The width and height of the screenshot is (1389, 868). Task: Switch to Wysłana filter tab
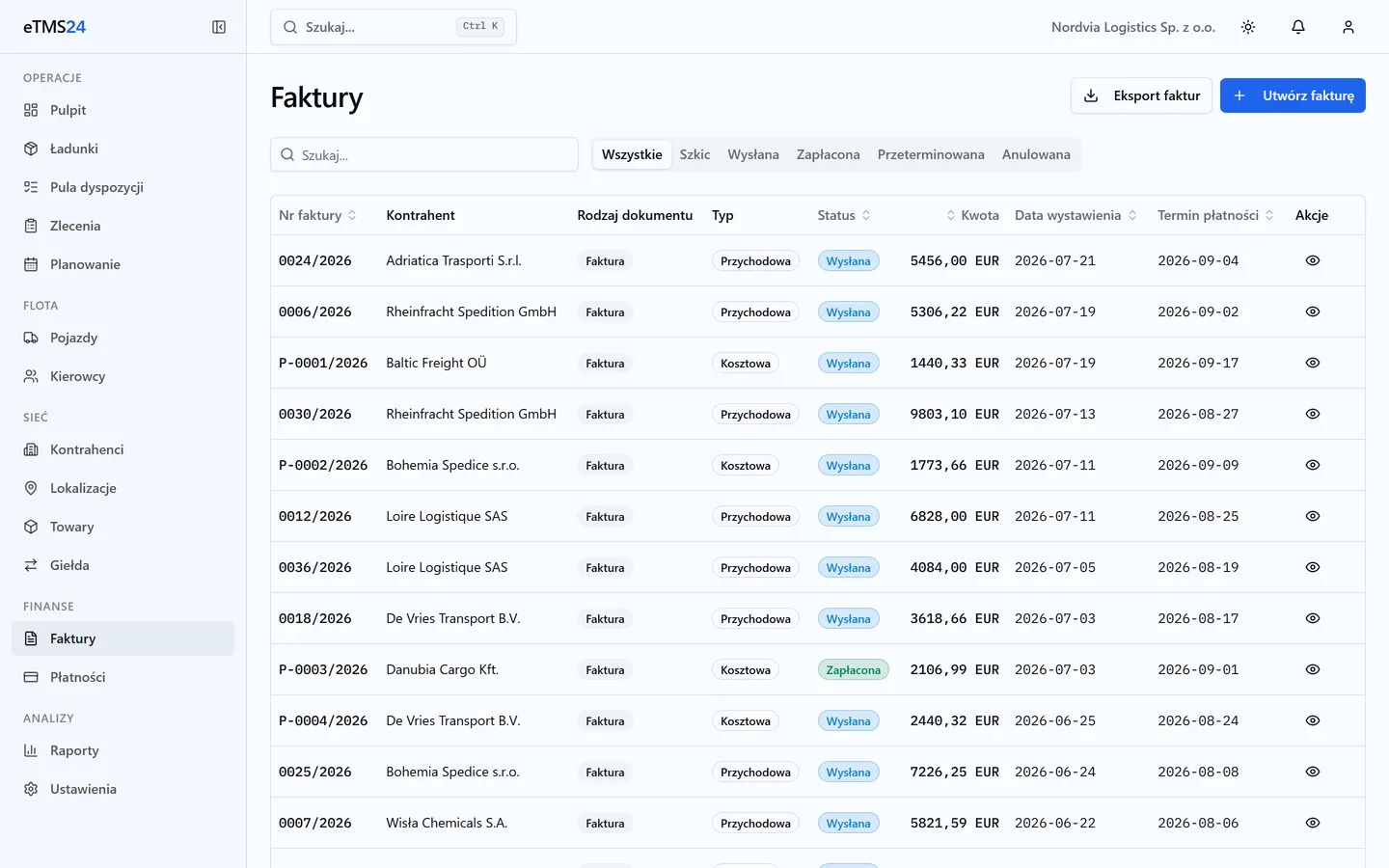click(x=753, y=154)
